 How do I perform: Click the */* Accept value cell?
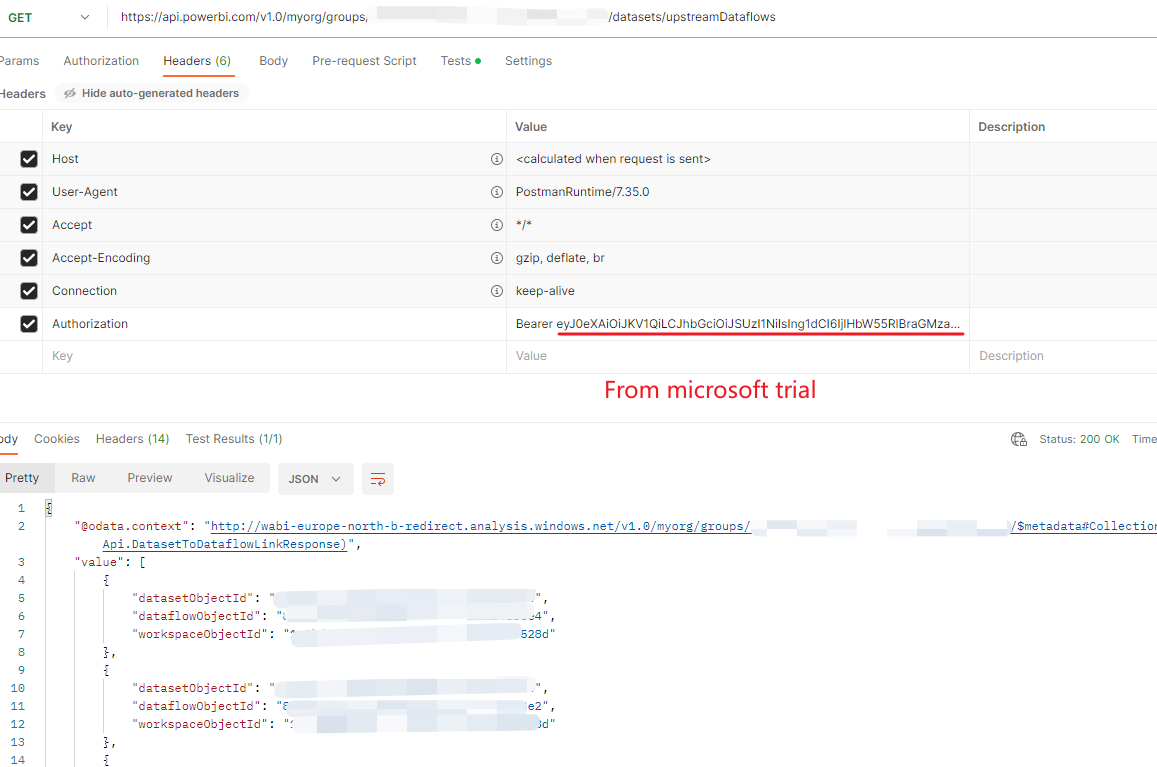pos(738,224)
